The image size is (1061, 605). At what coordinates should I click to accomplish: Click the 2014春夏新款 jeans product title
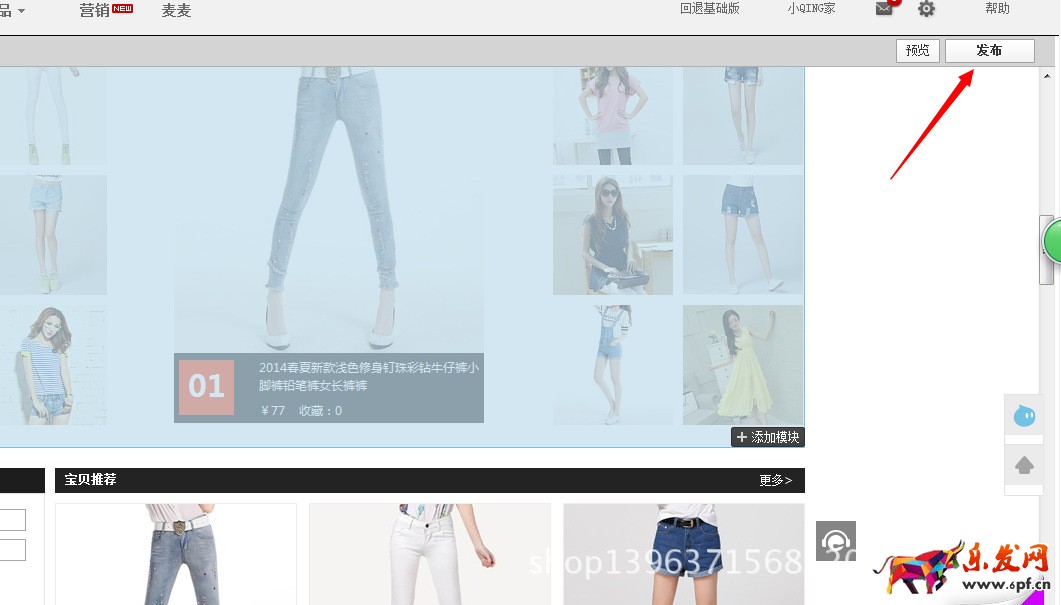(369, 376)
